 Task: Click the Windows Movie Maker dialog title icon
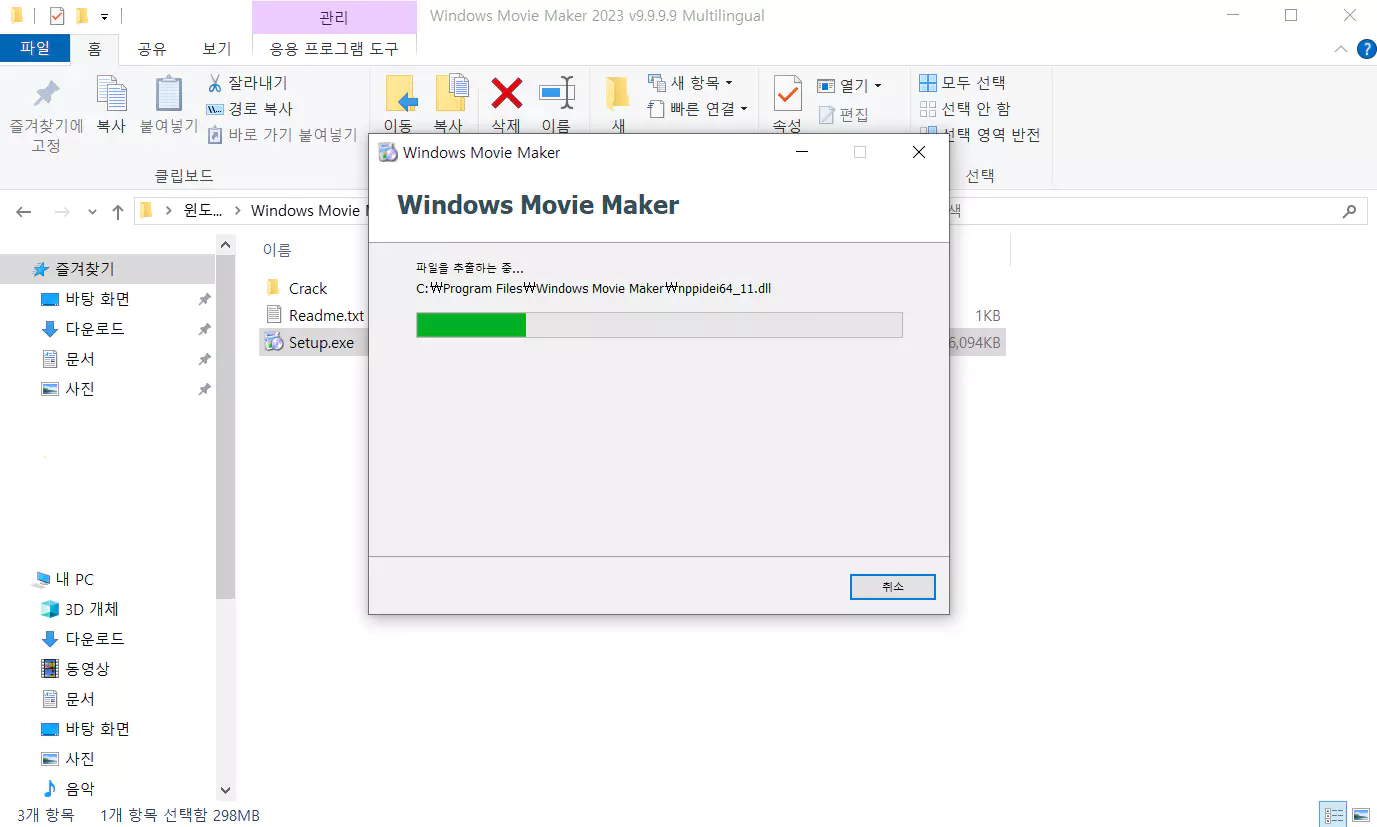point(388,152)
